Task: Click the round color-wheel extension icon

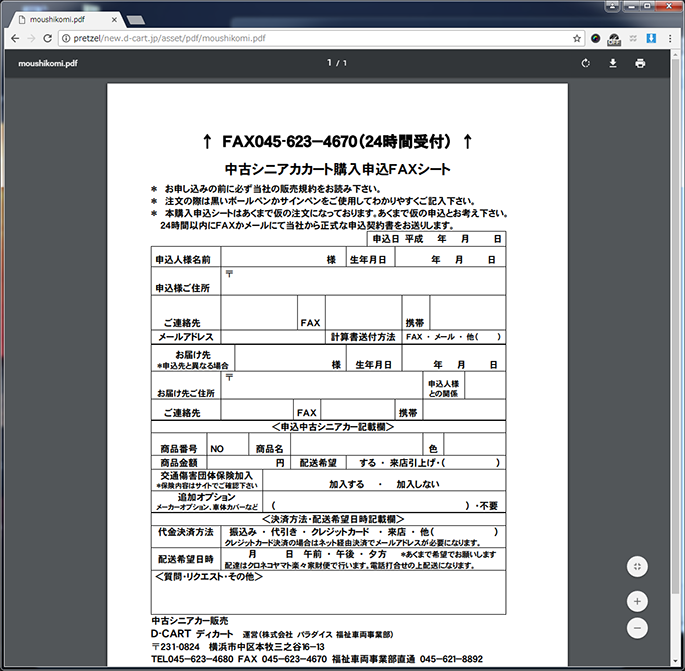Action: (595, 38)
